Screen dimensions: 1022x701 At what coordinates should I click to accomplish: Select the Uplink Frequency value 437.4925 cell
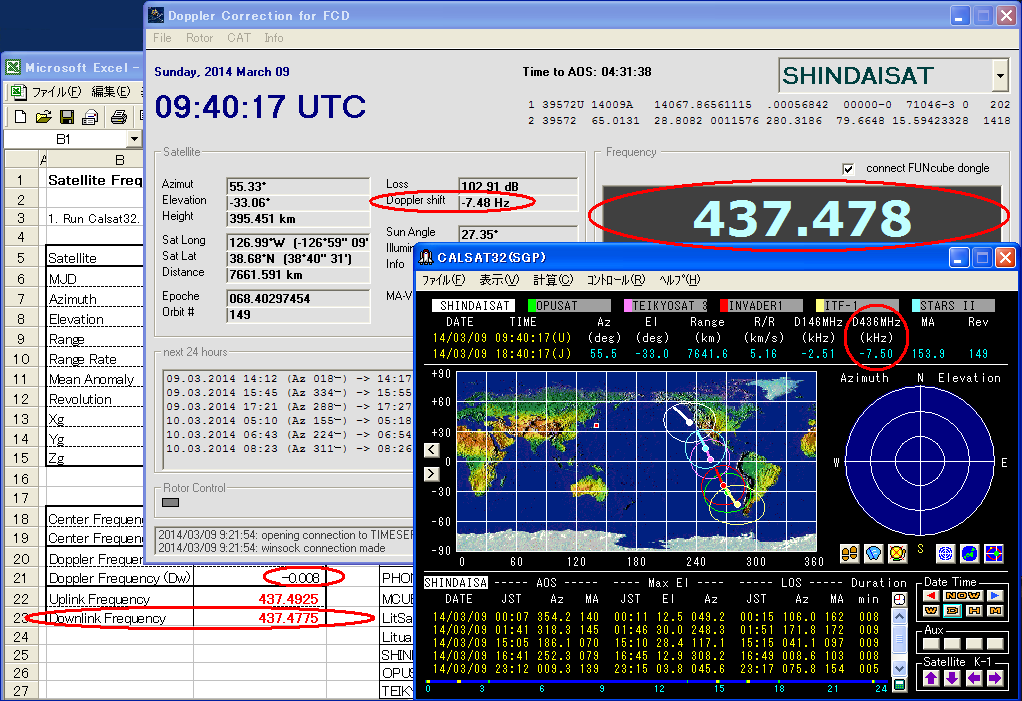[x=260, y=599]
